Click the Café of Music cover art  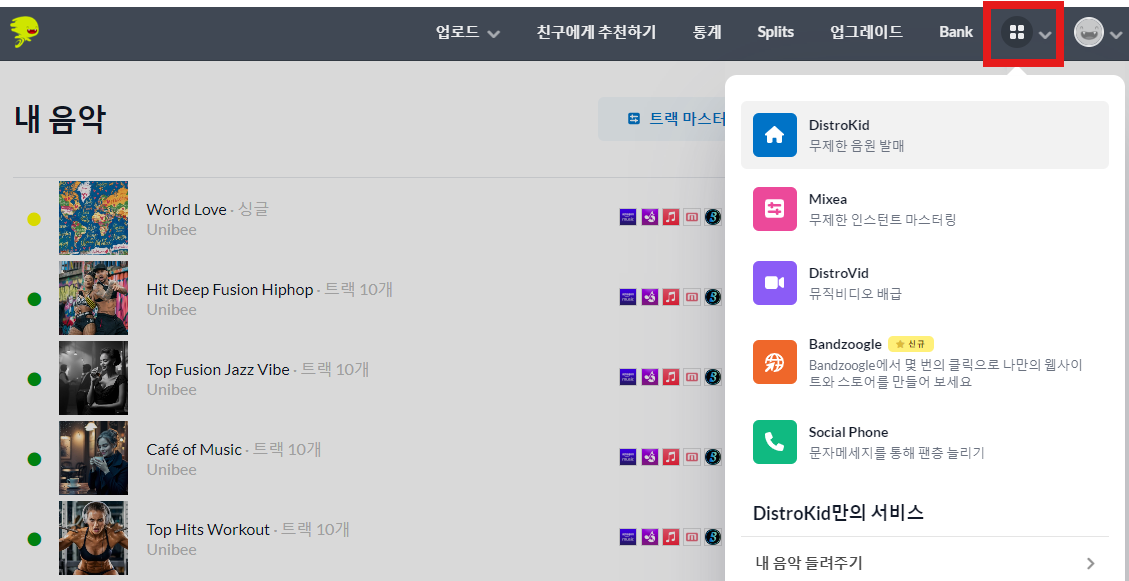(x=94, y=458)
